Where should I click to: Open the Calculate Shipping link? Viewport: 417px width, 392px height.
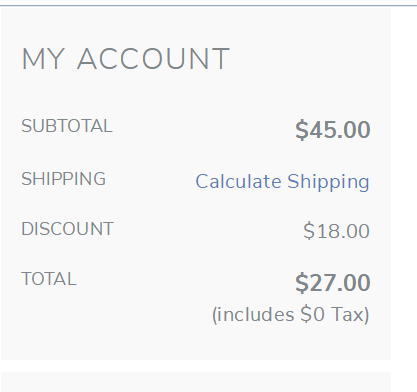(282, 182)
